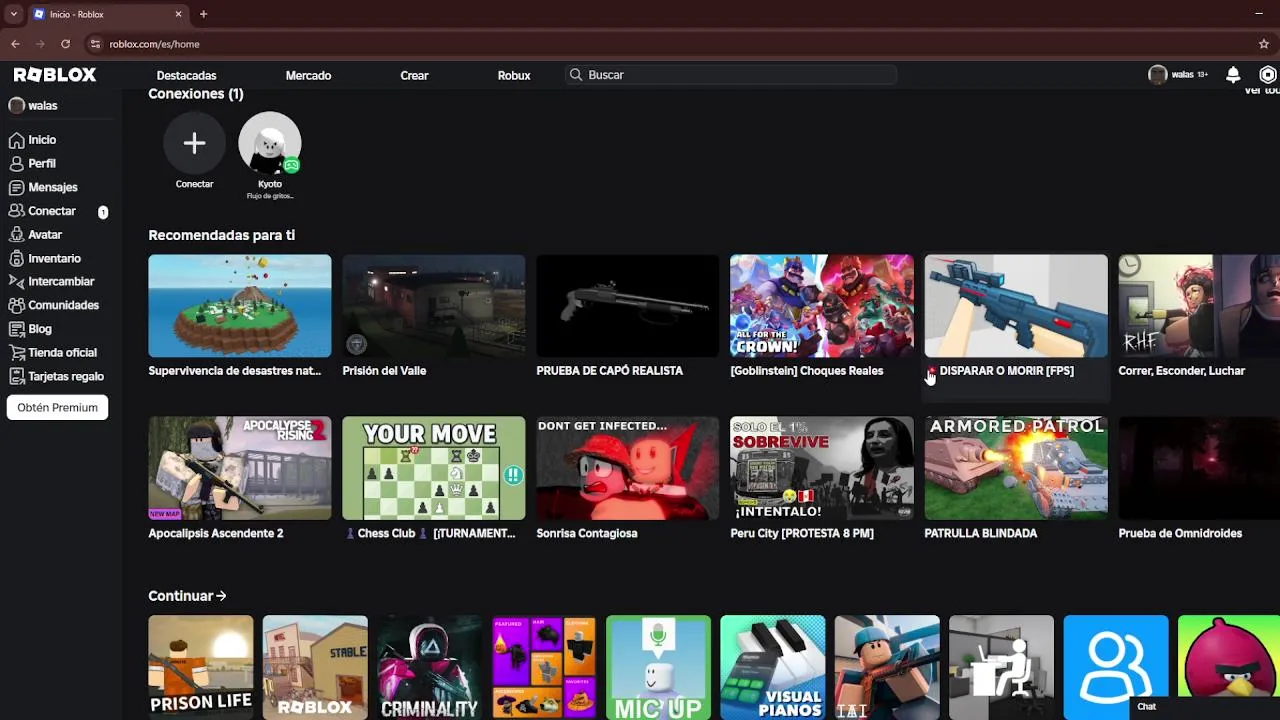The height and width of the screenshot is (720, 1280).
Task: Open Crear in top navigation
Action: click(x=414, y=75)
